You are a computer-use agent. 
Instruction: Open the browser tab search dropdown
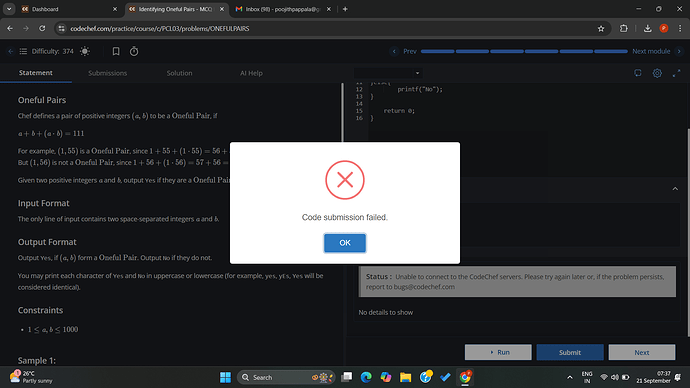pos(9,9)
